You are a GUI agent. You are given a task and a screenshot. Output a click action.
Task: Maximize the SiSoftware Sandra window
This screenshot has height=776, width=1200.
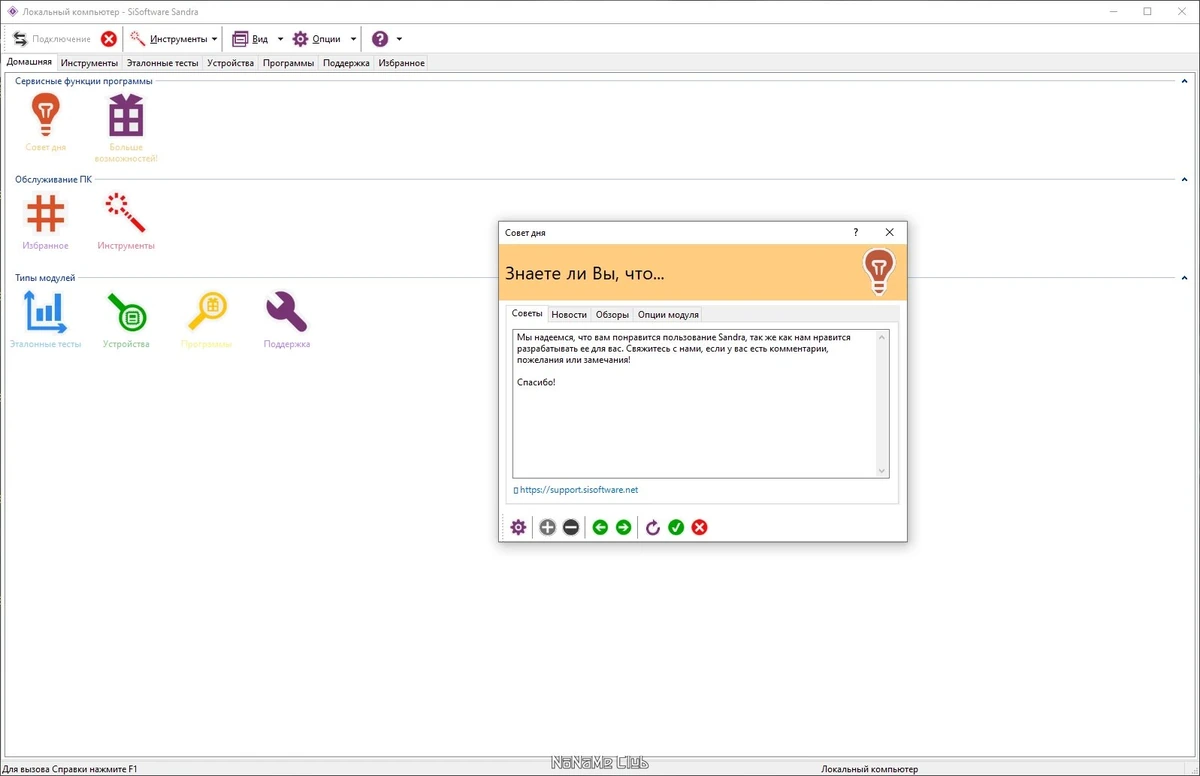click(x=1147, y=11)
